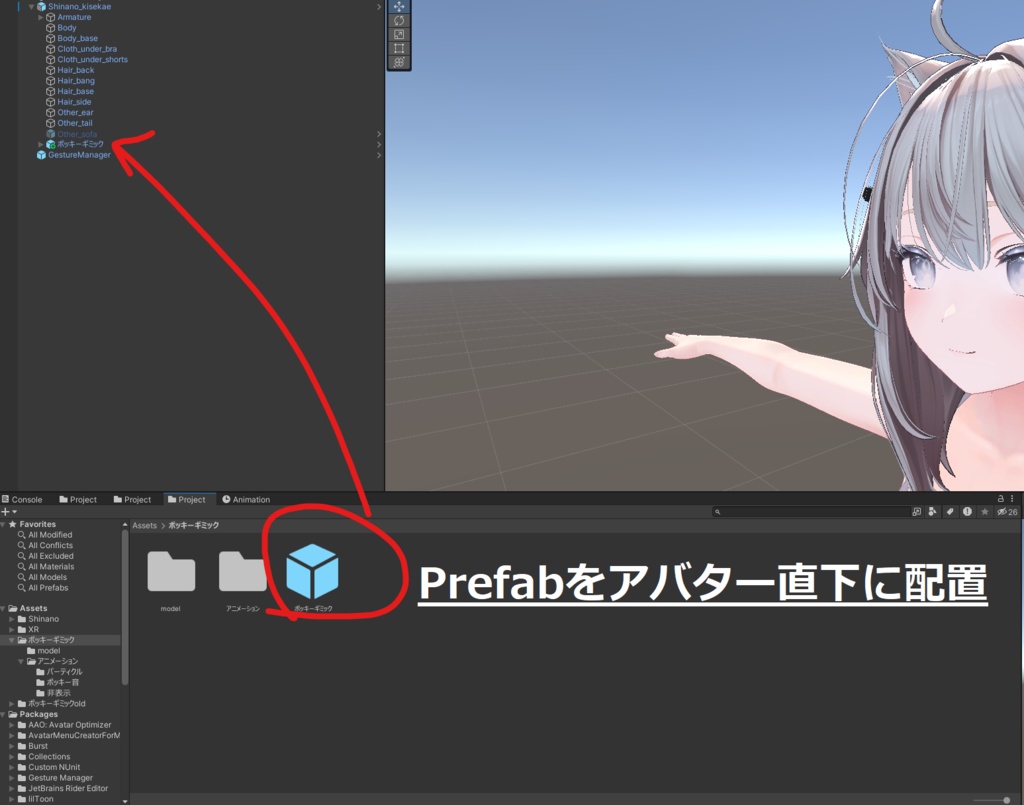Select the 非表示 folder in the tree
1024x805 pixels.
pyautogui.click(x=58, y=693)
